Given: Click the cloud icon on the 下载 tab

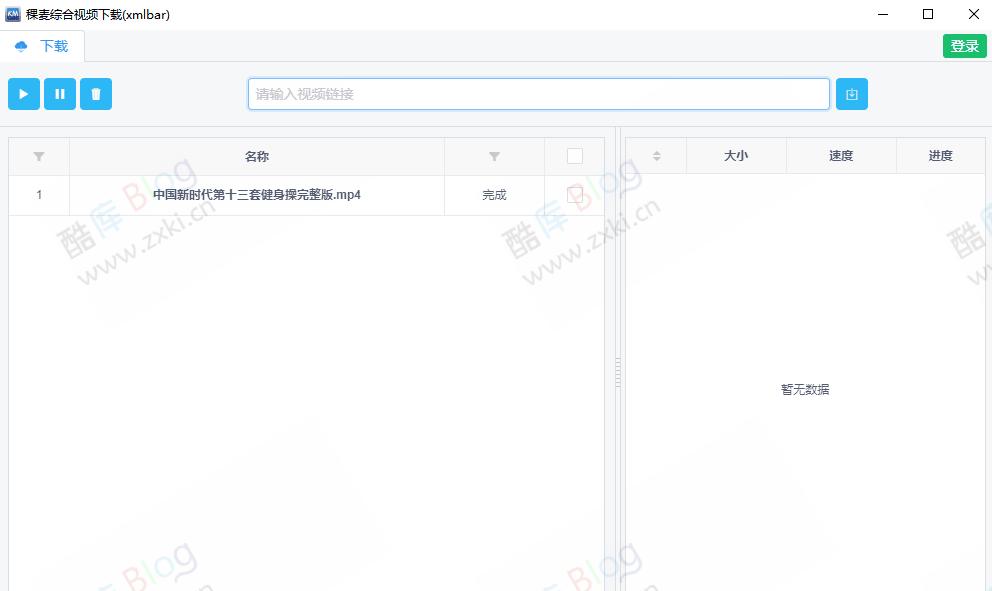Looking at the screenshot, I should click(x=20, y=46).
